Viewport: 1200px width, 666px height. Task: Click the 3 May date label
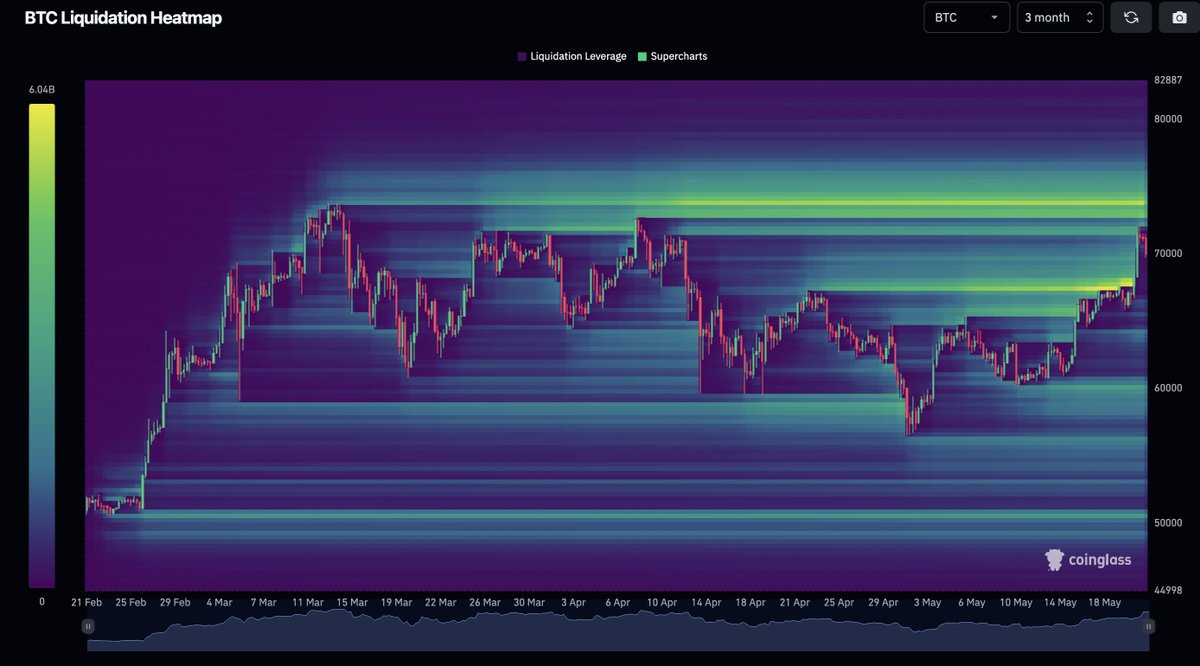926,603
